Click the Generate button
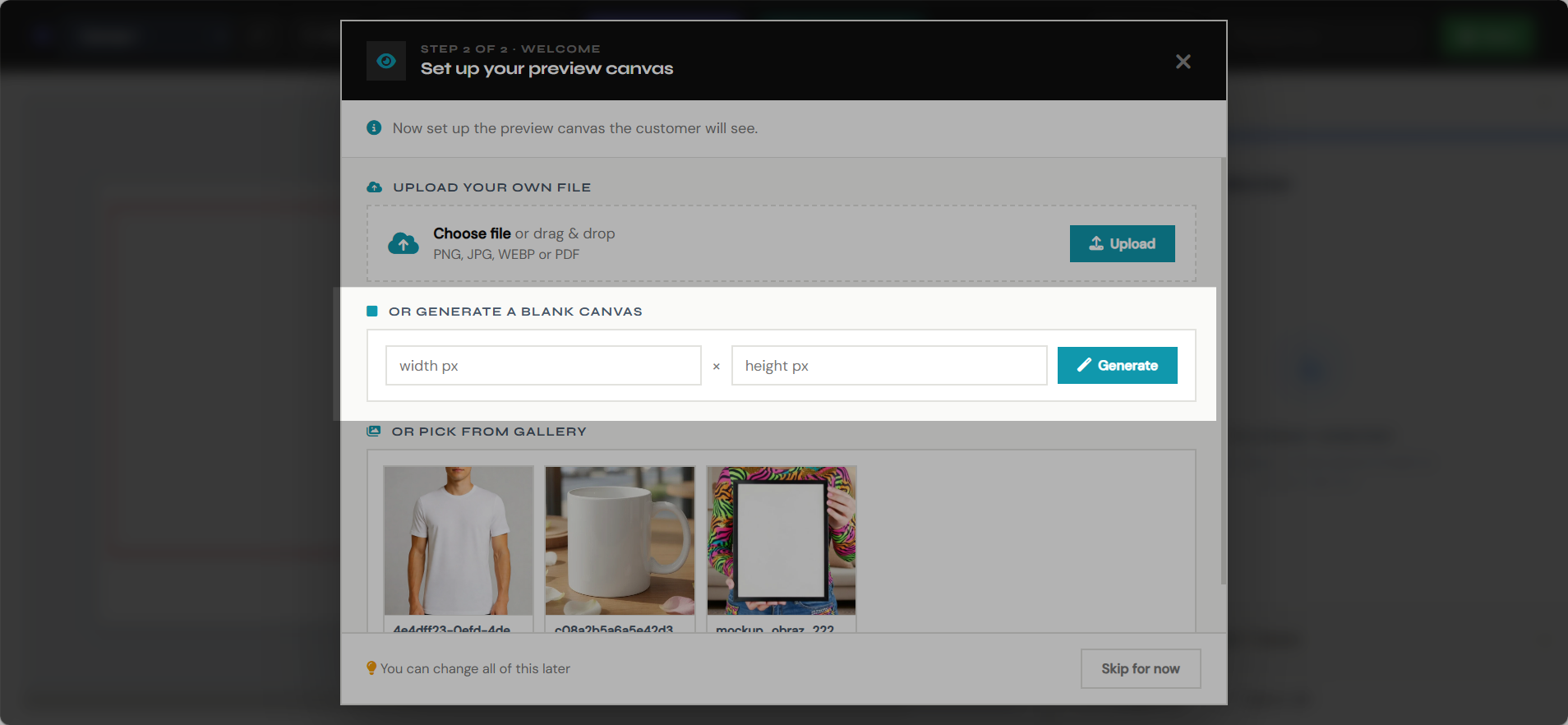This screenshot has width=1568, height=725. coord(1117,365)
